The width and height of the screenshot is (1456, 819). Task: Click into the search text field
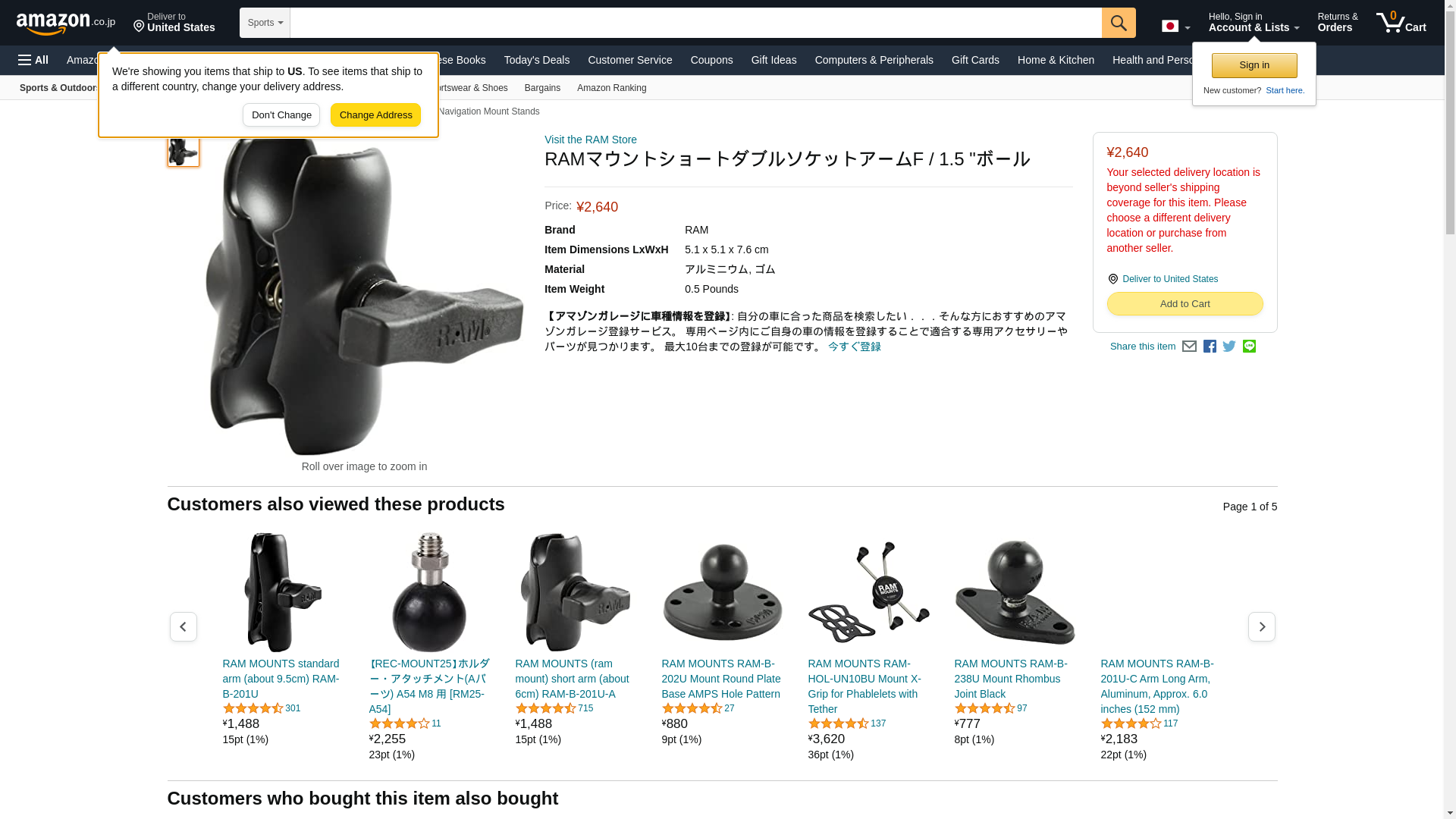point(695,23)
